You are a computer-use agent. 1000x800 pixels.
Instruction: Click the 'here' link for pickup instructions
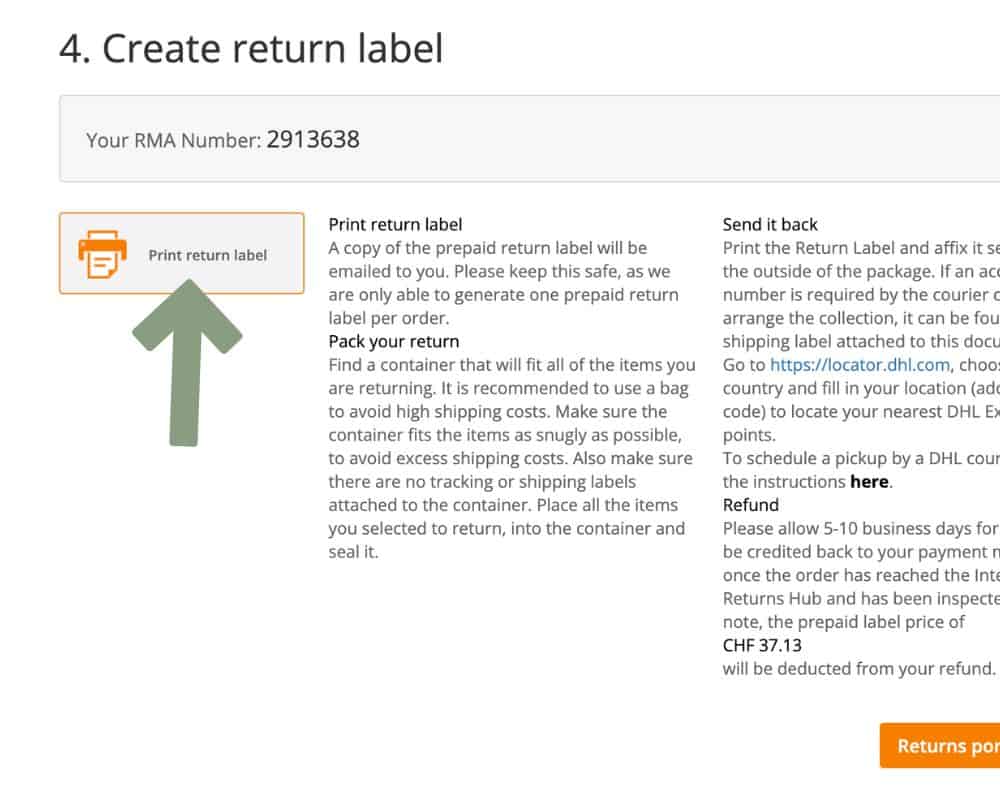pyautogui.click(x=870, y=481)
